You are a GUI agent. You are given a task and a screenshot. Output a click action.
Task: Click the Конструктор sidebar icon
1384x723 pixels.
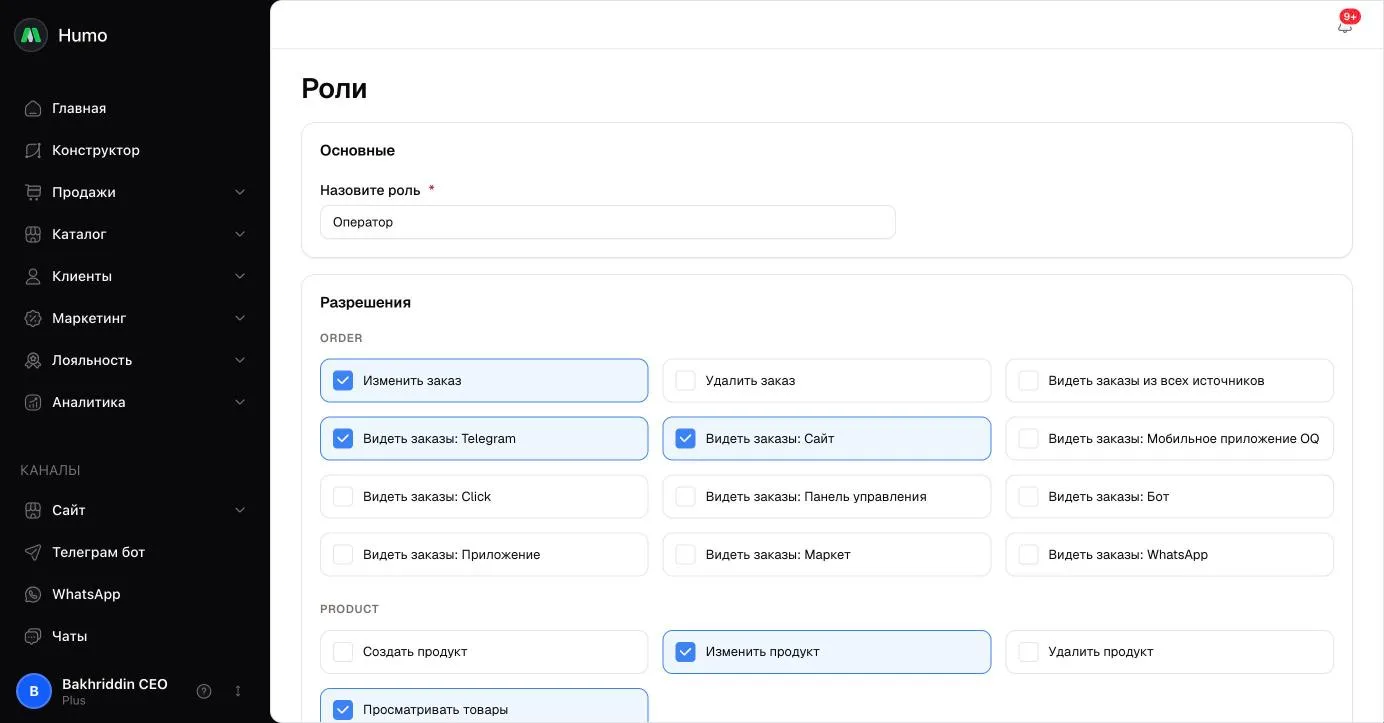coord(33,150)
